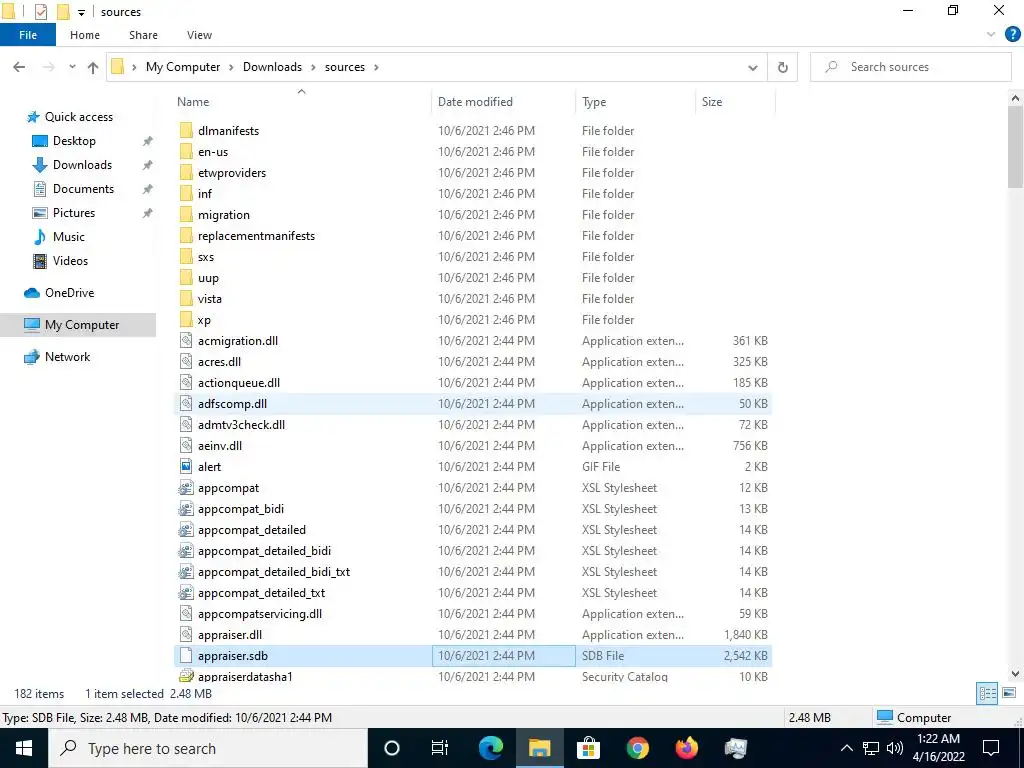Open the Customize Quick Access Toolbar dropdown
Viewport: 1024px width, 768px height.
tap(82, 12)
